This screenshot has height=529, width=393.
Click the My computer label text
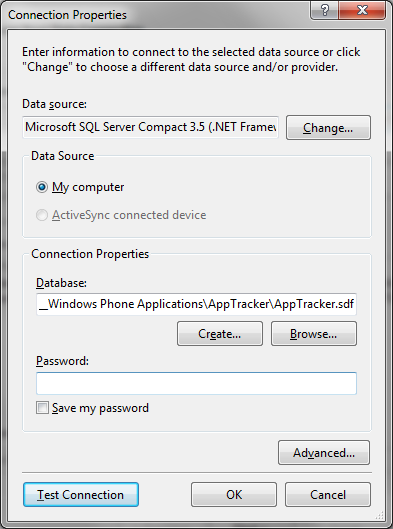click(88, 187)
